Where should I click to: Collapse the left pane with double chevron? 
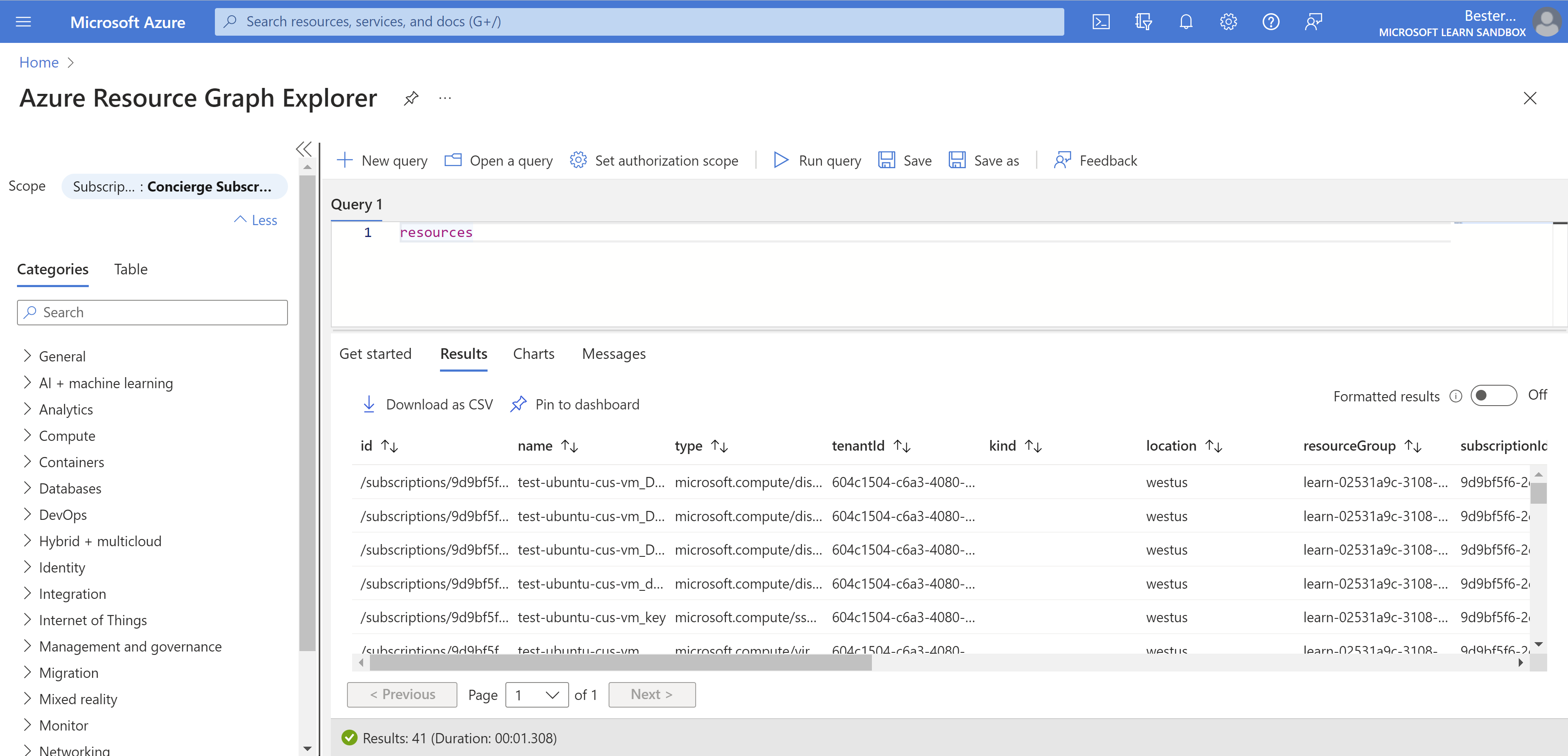point(304,149)
